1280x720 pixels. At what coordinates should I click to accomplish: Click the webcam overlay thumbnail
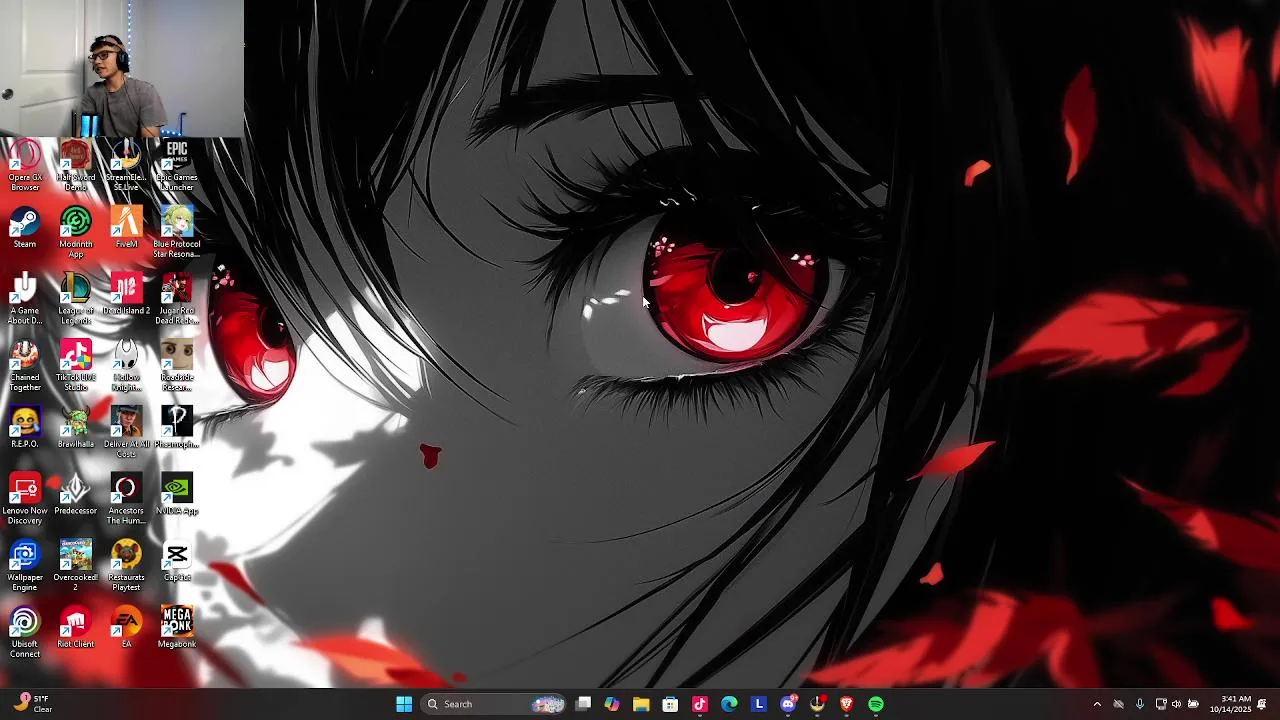tap(122, 68)
